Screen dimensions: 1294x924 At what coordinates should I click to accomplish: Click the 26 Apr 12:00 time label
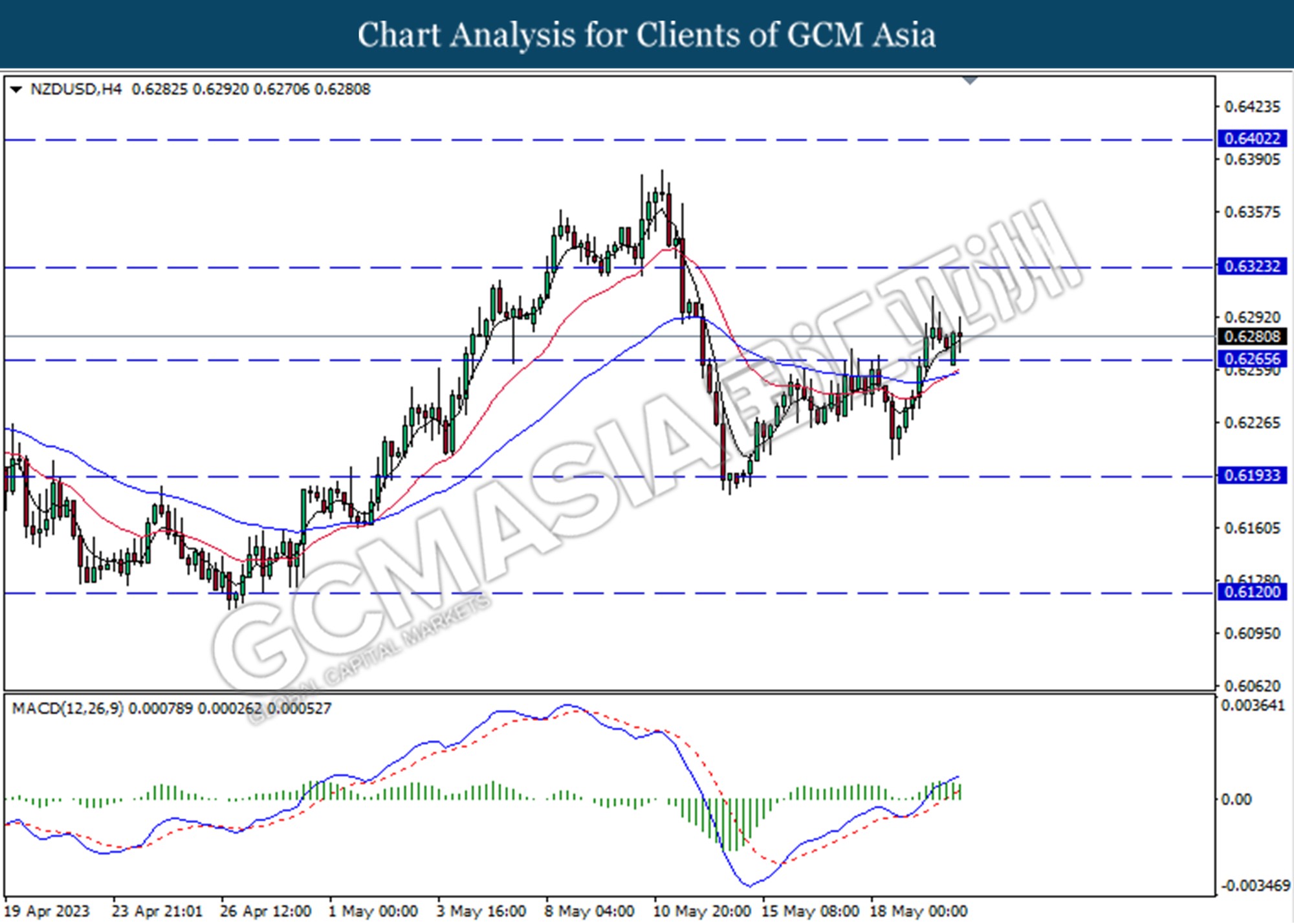point(265,911)
